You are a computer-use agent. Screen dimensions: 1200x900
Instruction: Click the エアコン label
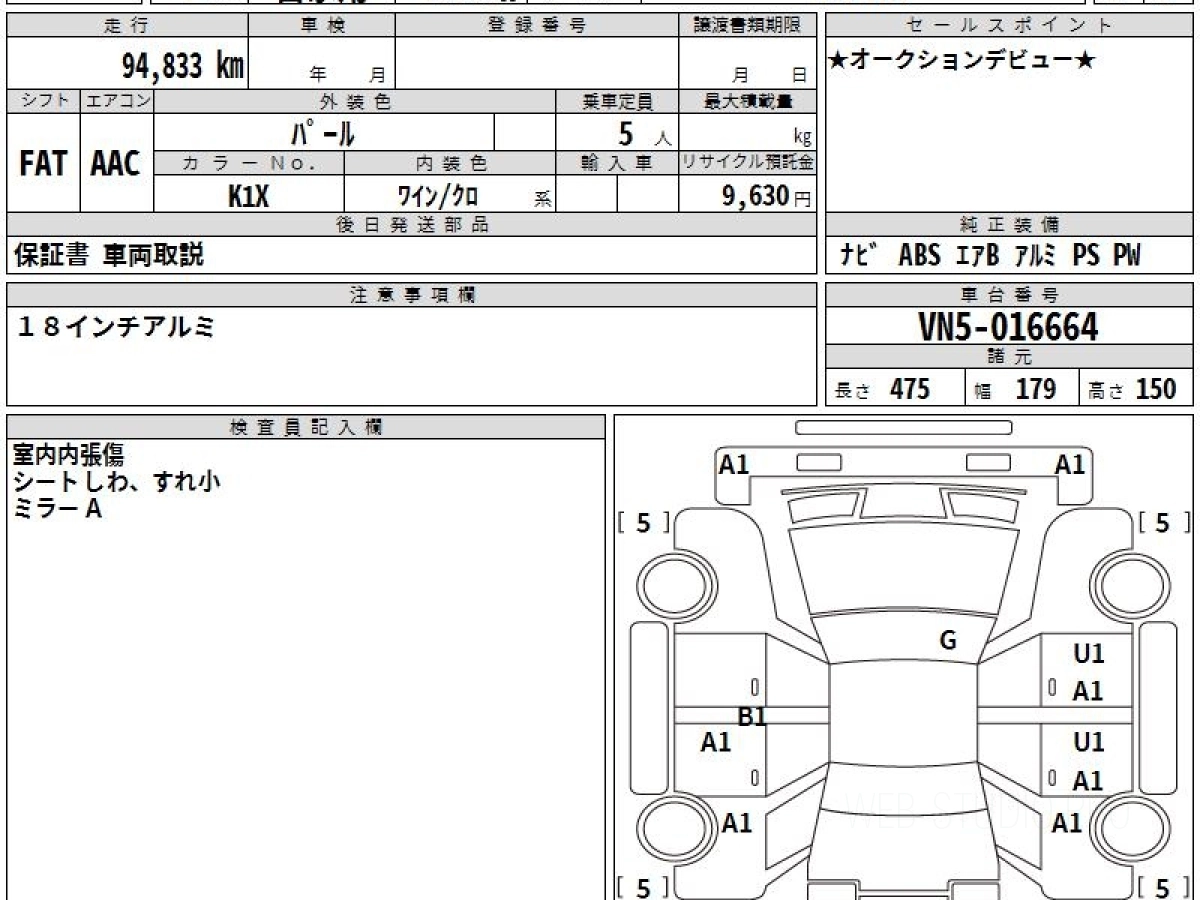[x=117, y=101]
